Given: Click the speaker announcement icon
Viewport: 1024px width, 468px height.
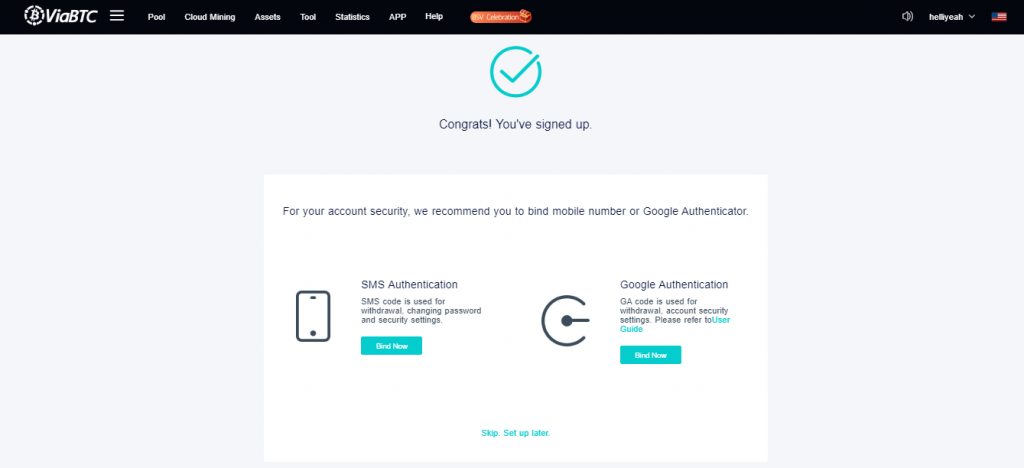Looking at the screenshot, I should (907, 16).
